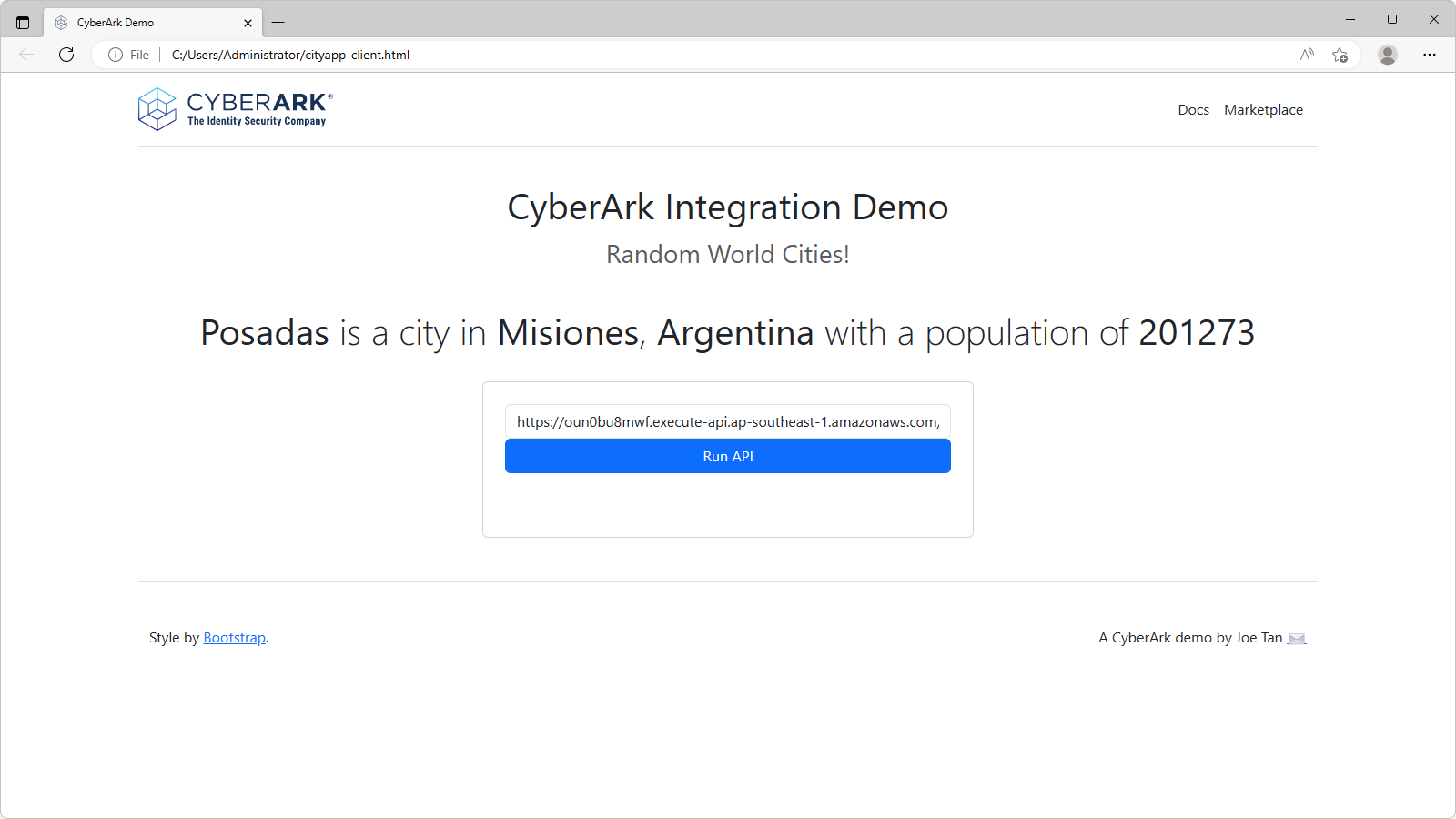Open a new browser tab
This screenshot has width=1456, height=819.
click(x=278, y=22)
